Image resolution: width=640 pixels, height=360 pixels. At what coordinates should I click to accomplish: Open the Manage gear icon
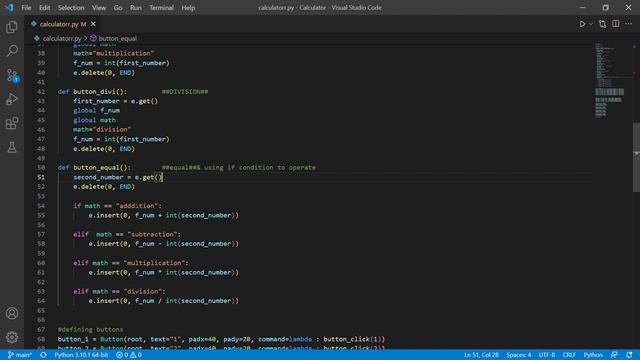(12, 337)
